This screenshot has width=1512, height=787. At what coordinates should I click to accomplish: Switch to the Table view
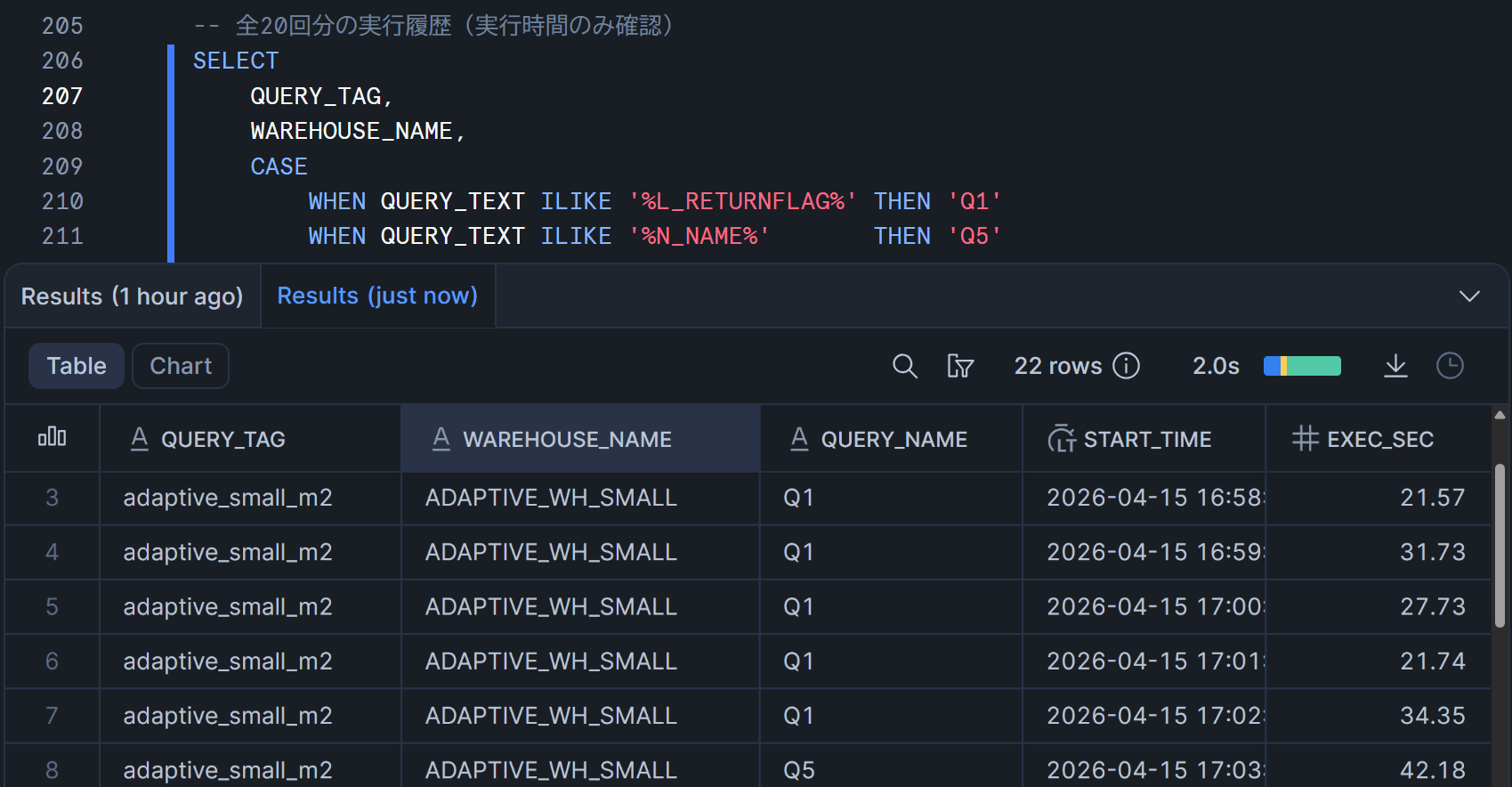tap(77, 366)
